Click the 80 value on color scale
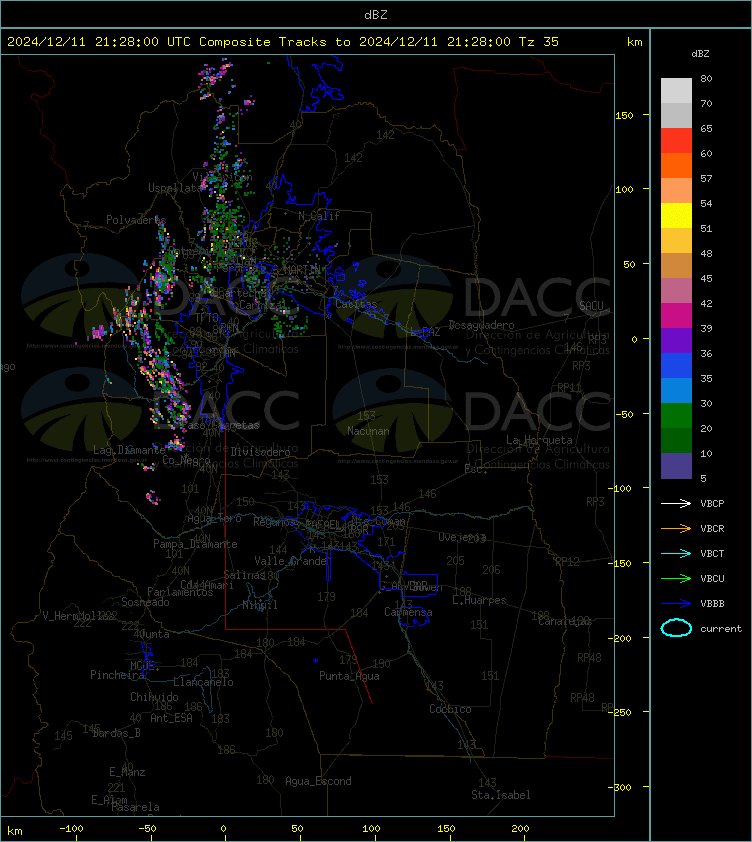This screenshot has width=752, height=842. click(706, 78)
